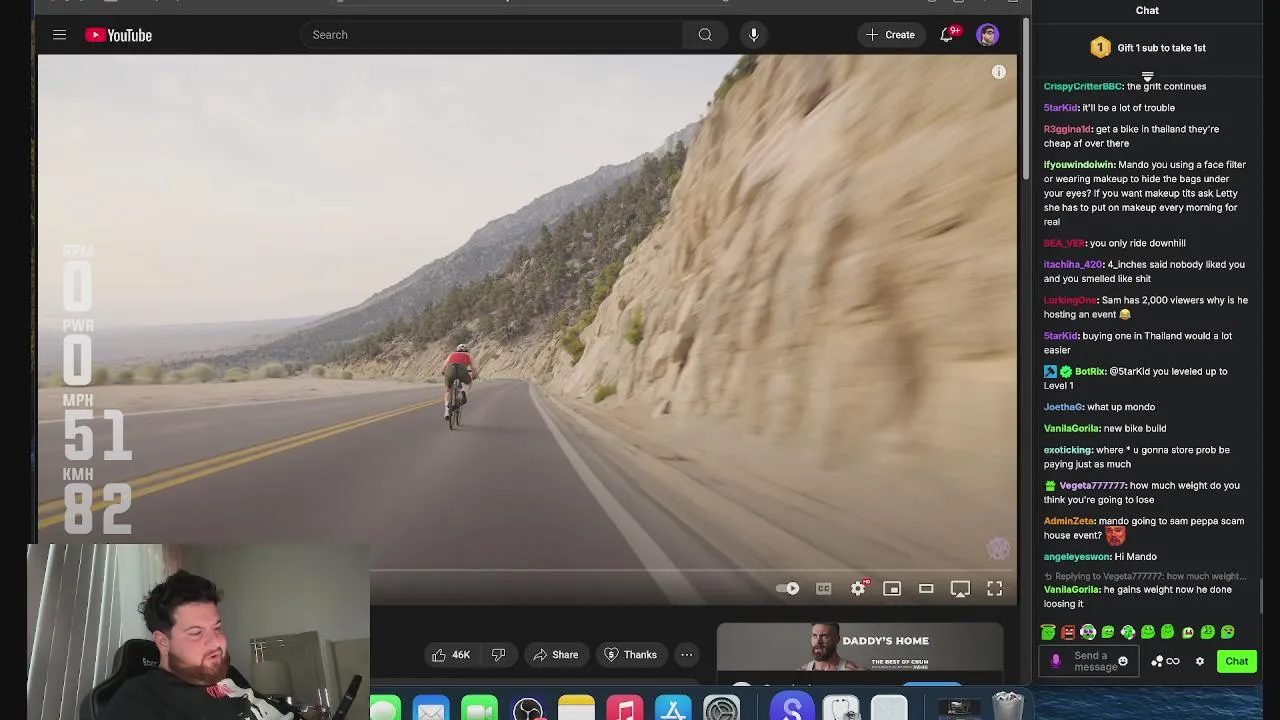Click the magnifier search button
The height and width of the screenshot is (720, 1280).
click(x=705, y=35)
